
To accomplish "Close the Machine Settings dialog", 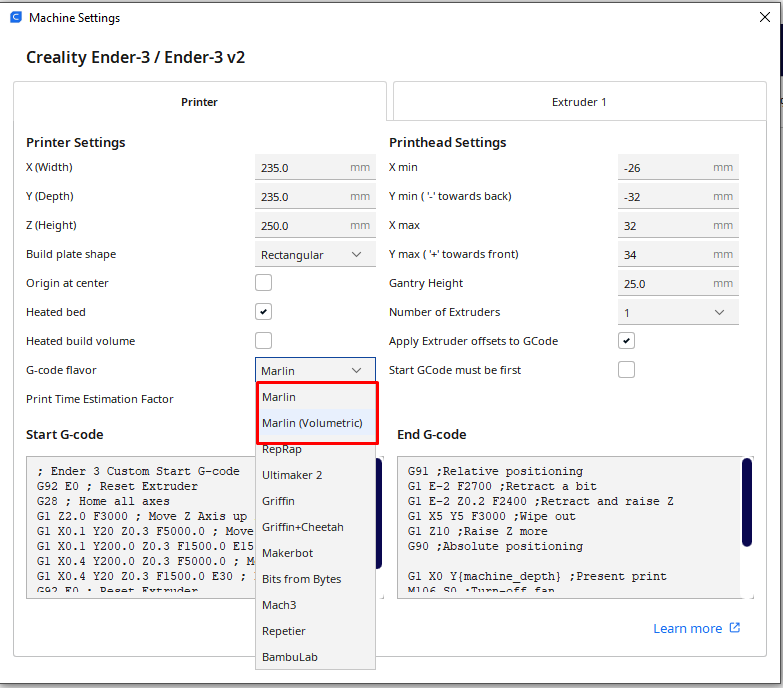I will click(765, 17).
